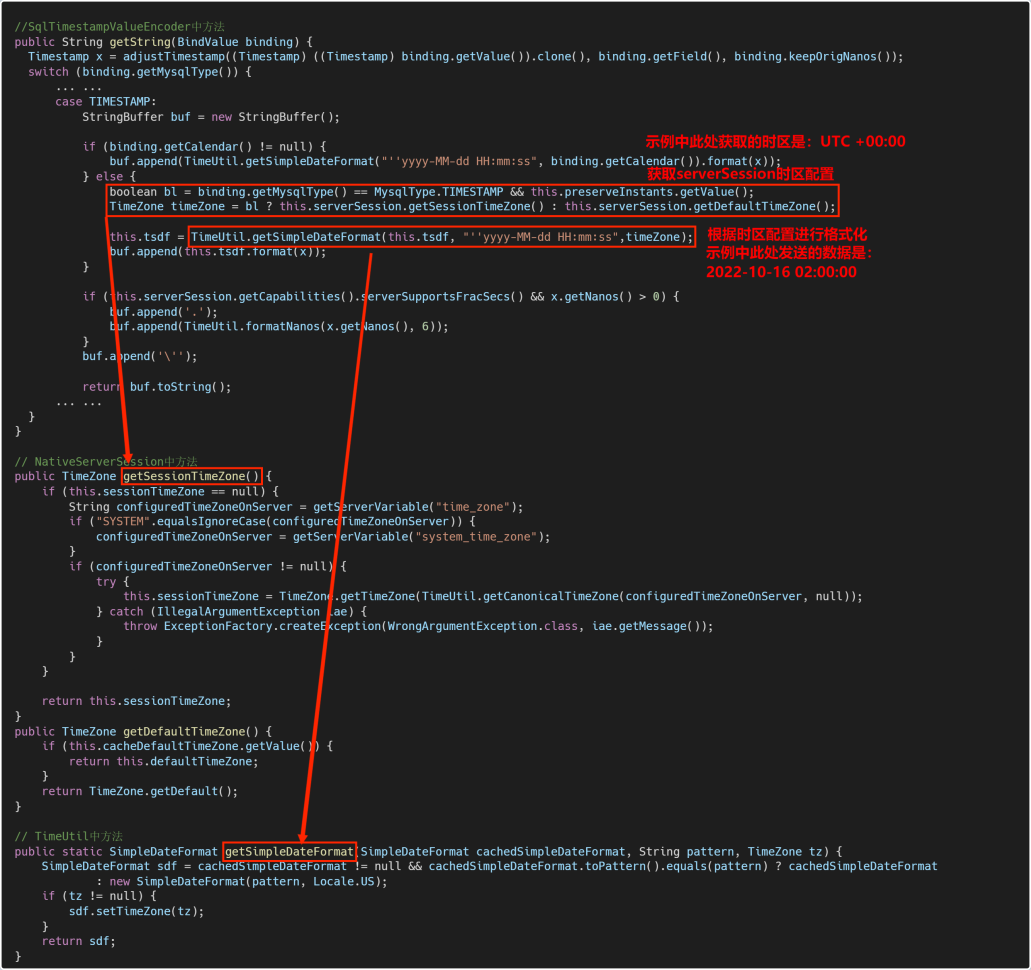Click the highlighted getSimpleDateFormat method name
Image resolution: width=1031 pixels, height=970 pixels.
(x=288, y=851)
